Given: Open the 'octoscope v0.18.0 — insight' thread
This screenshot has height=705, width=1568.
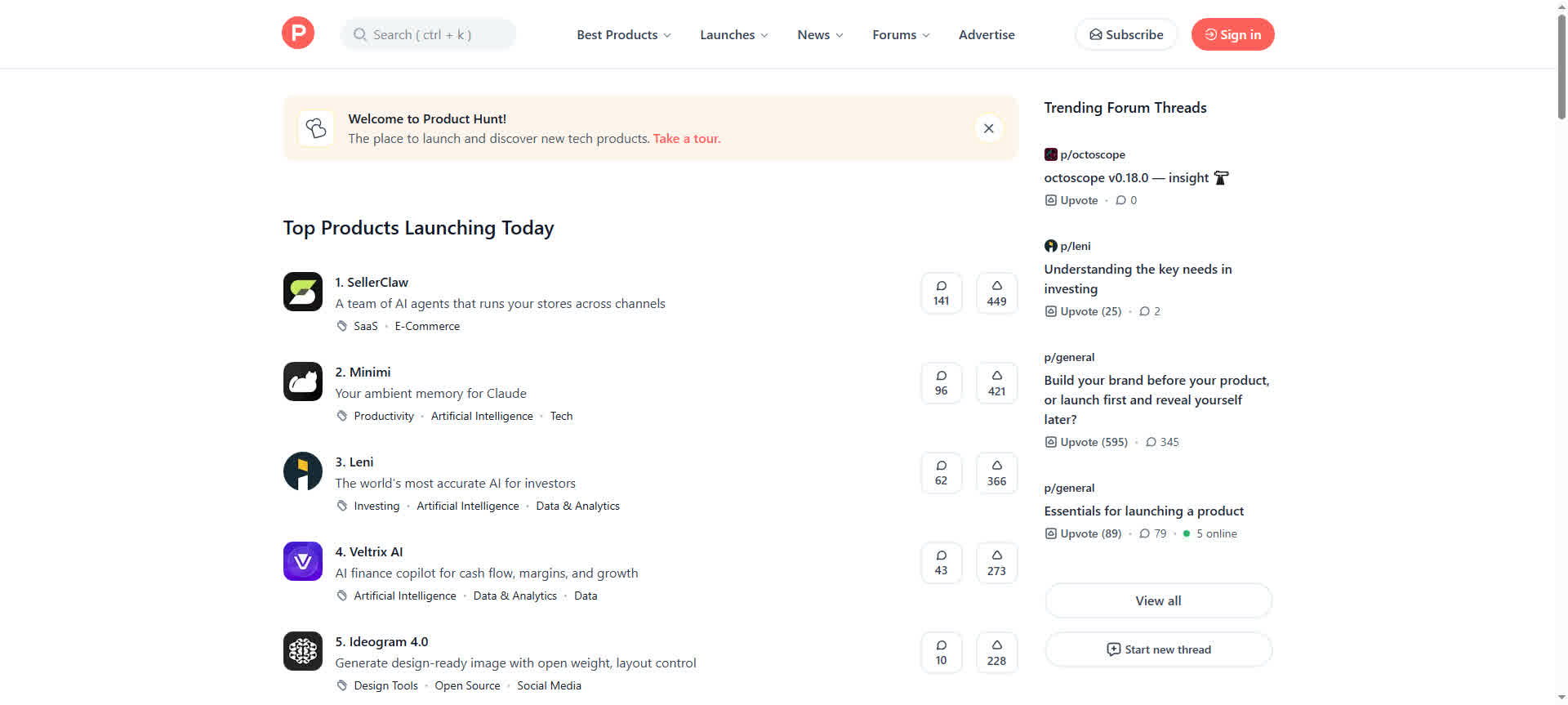Looking at the screenshot, I should [1136, 177].
